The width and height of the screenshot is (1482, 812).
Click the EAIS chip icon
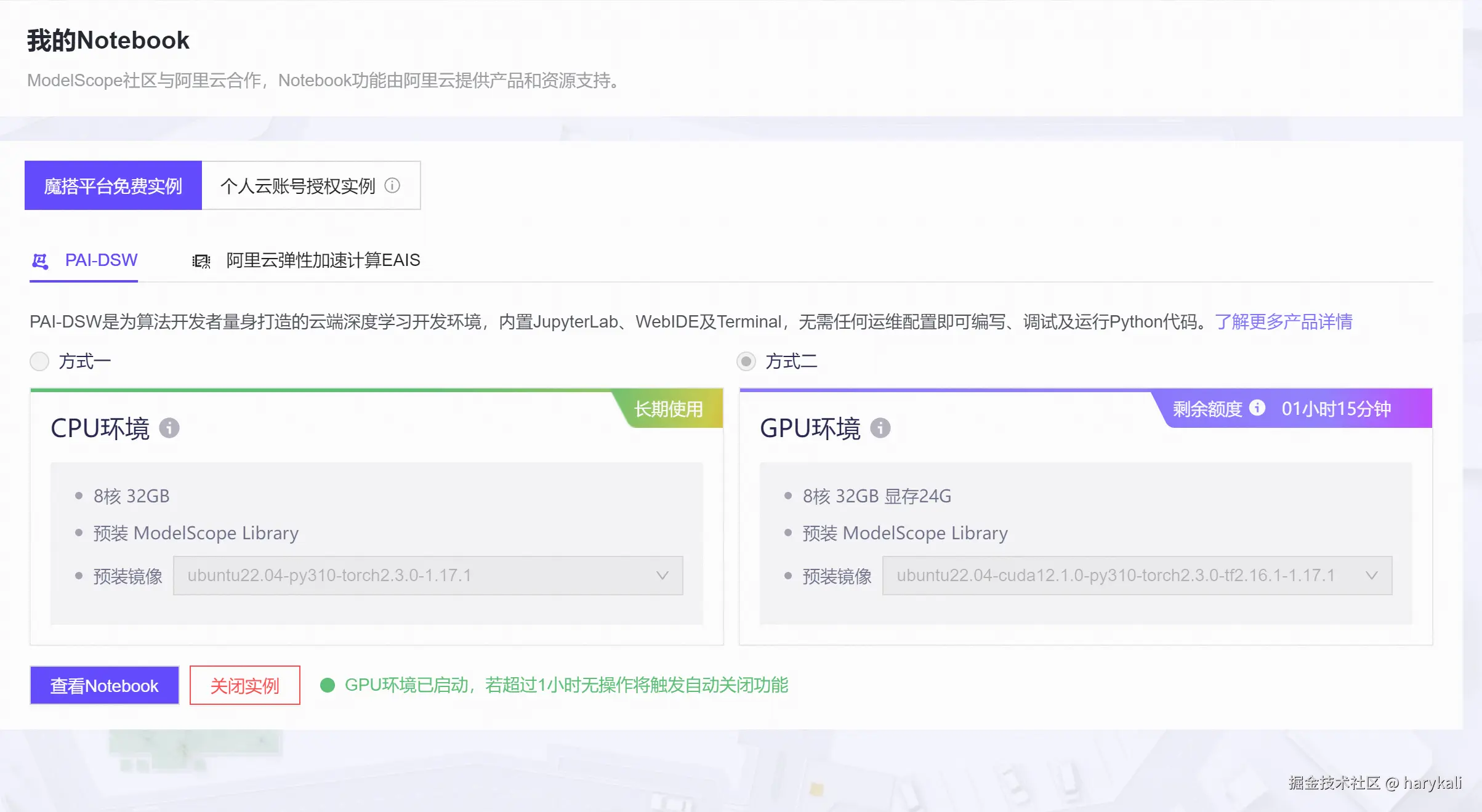click(x=201, y=261)
